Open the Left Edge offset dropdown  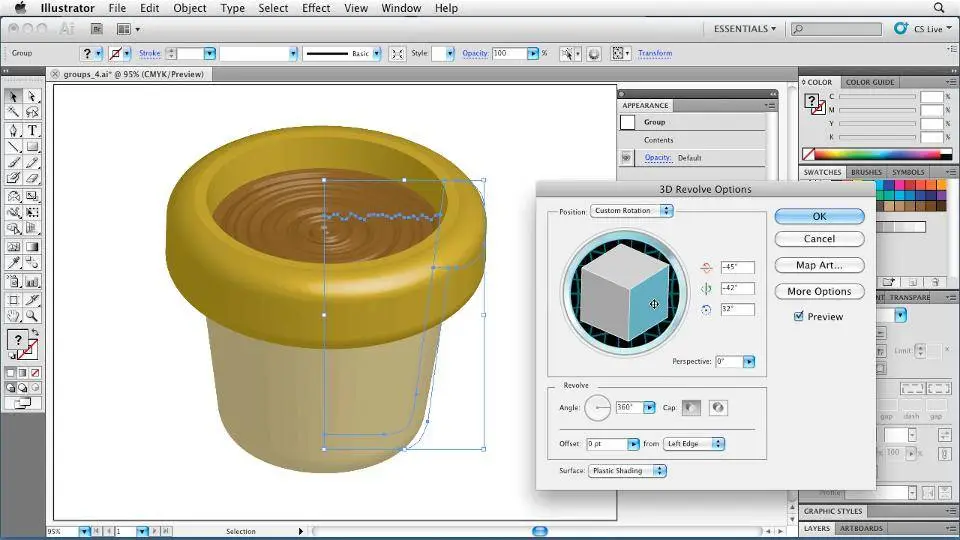693,443
